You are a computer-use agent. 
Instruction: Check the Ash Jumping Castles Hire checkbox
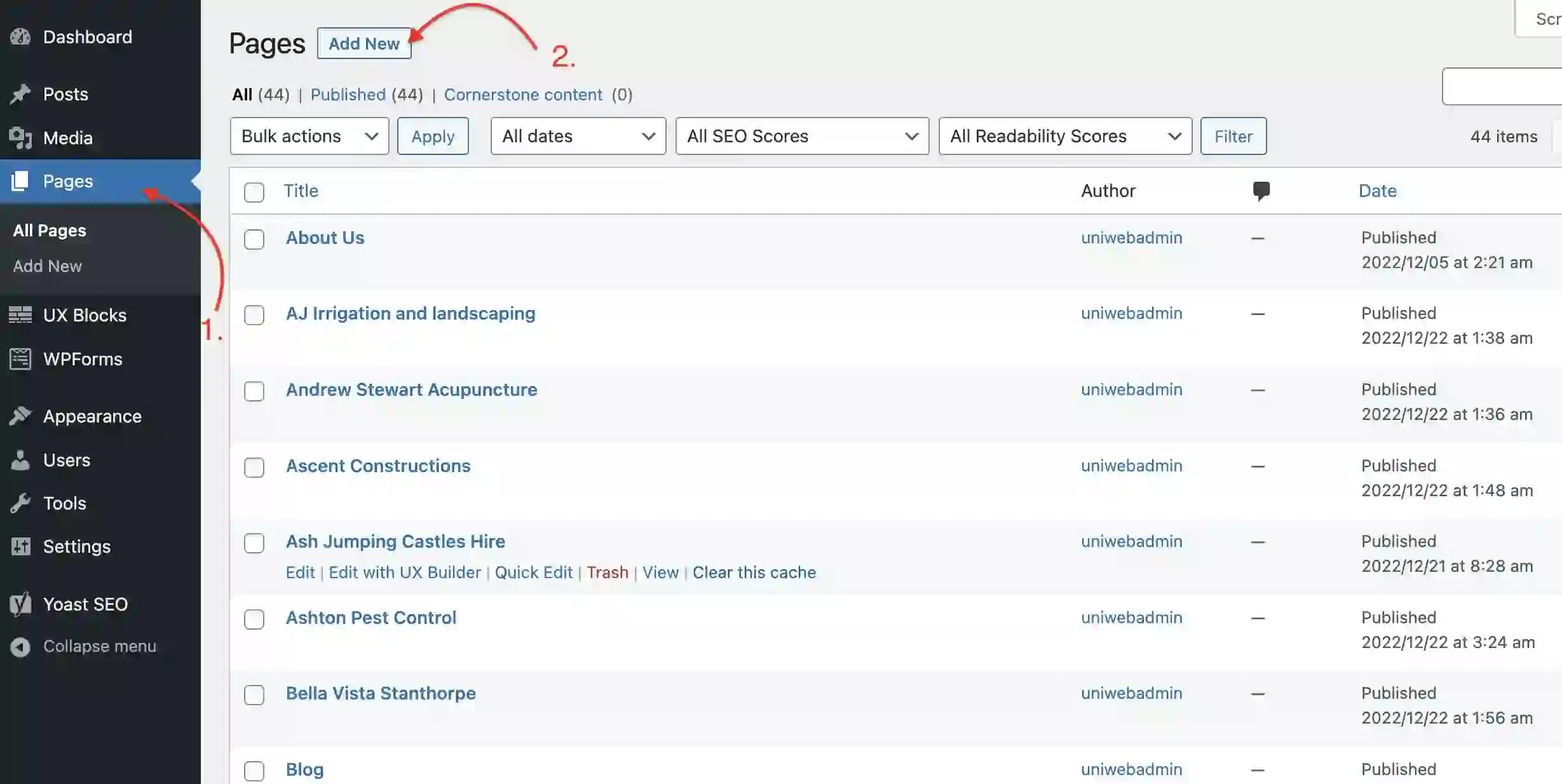tap(254, 543)
